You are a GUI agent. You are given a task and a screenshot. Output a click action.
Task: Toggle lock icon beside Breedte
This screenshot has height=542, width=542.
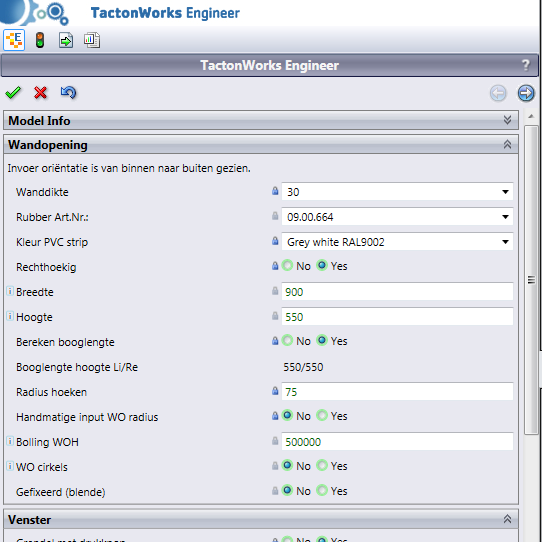275,291
